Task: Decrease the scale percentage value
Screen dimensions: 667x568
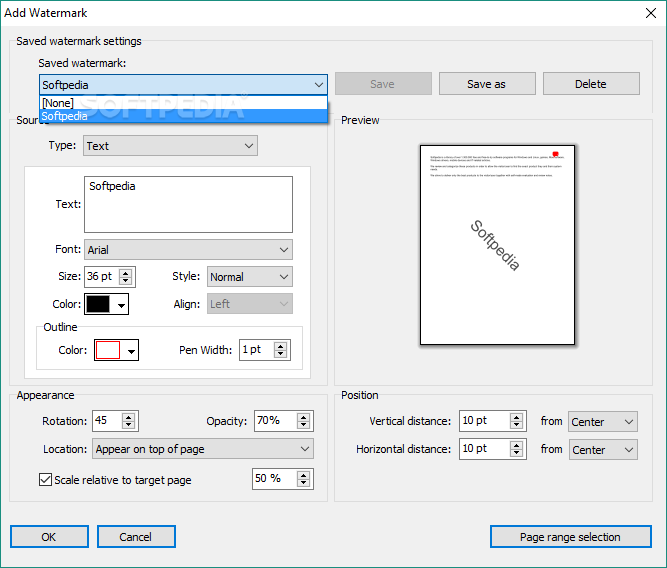Action: (x=303, y=483)
